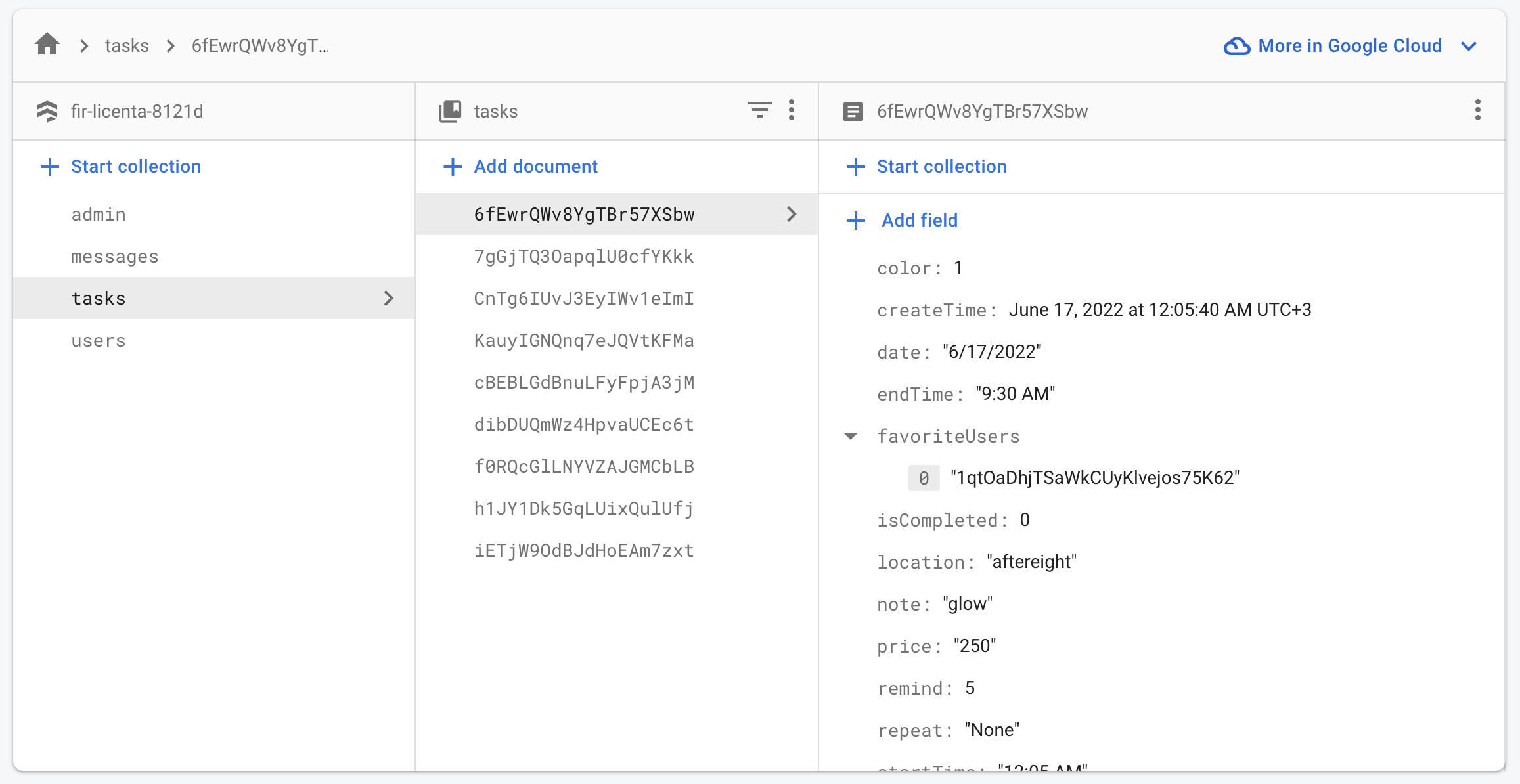The width and height of the screenshot is (1520, 784).
Task: Click the Google Cloud cloud icon
Action: [x=1236, y=46]
